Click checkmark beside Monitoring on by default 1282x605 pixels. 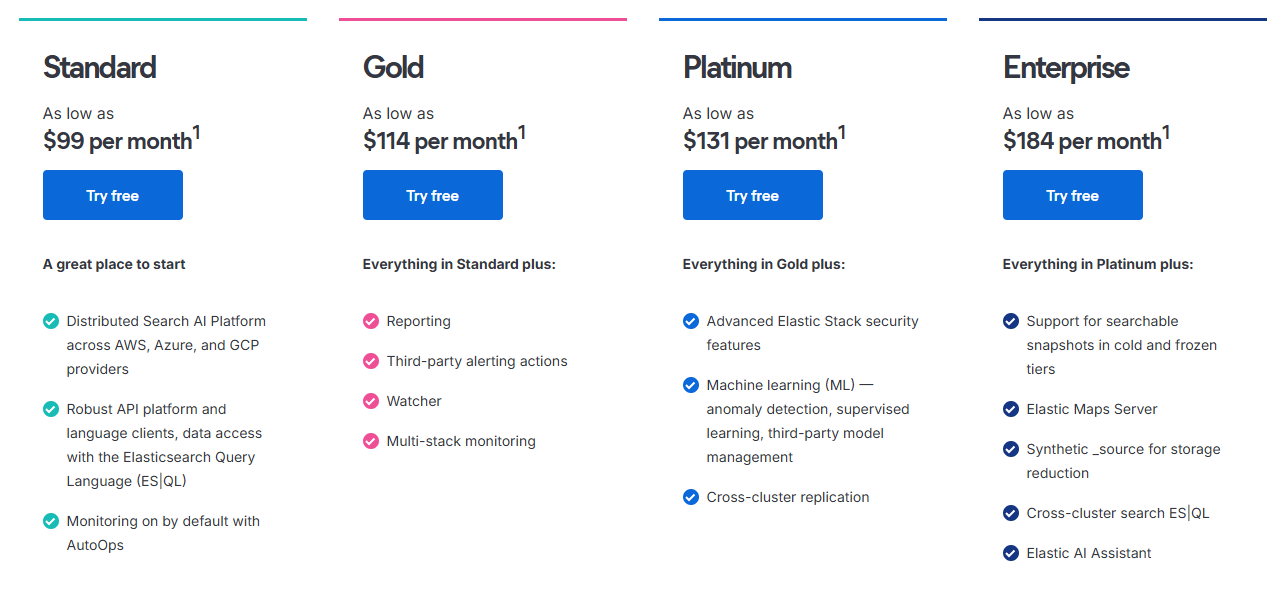point(51,521)
